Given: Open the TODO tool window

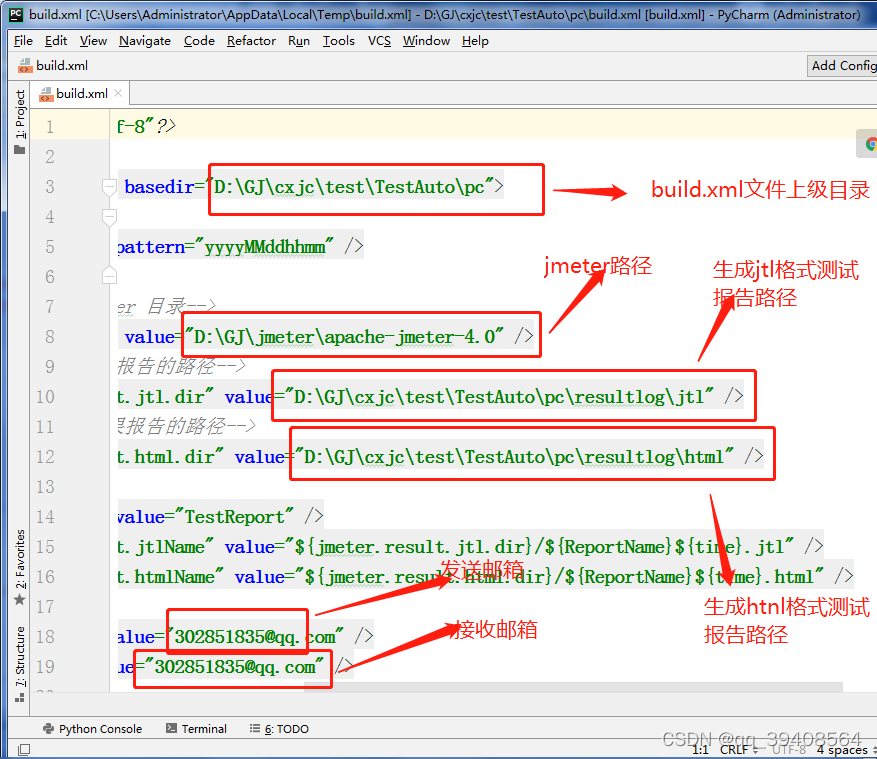Looking at the screenshot, I should coord(279,729).
